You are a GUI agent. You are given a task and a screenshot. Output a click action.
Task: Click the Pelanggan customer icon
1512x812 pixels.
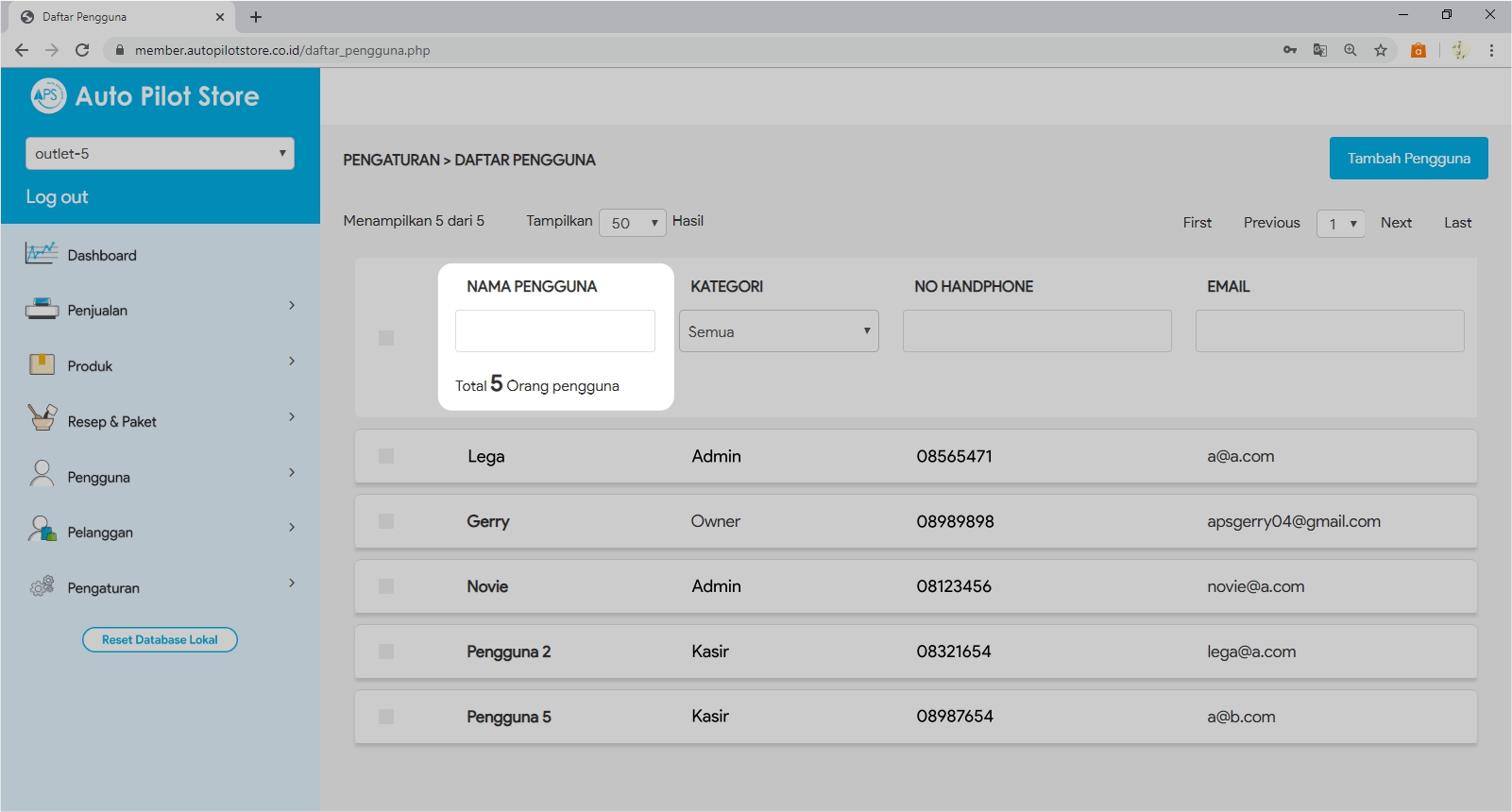42,530
